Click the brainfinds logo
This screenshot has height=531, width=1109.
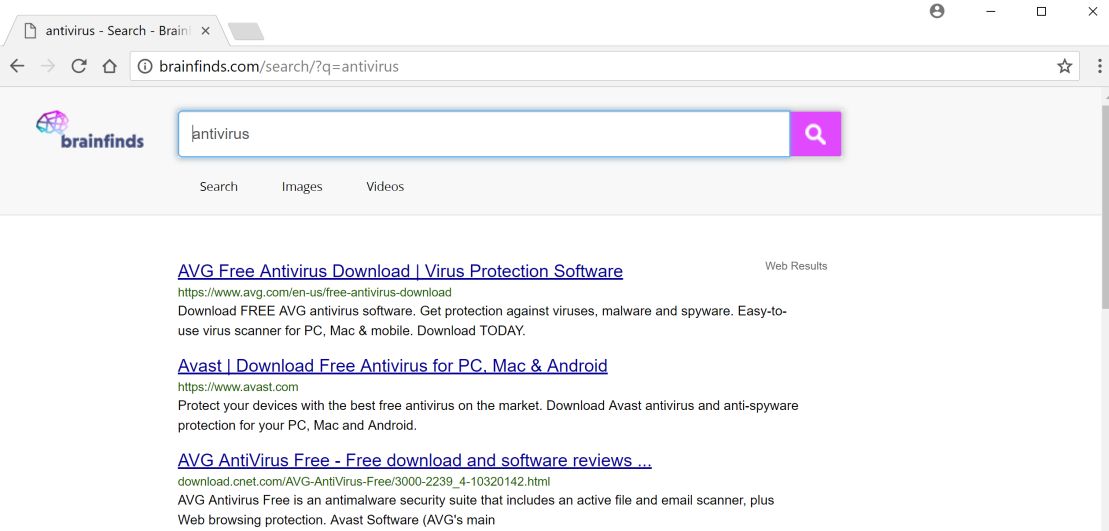(x=90, y=130)
